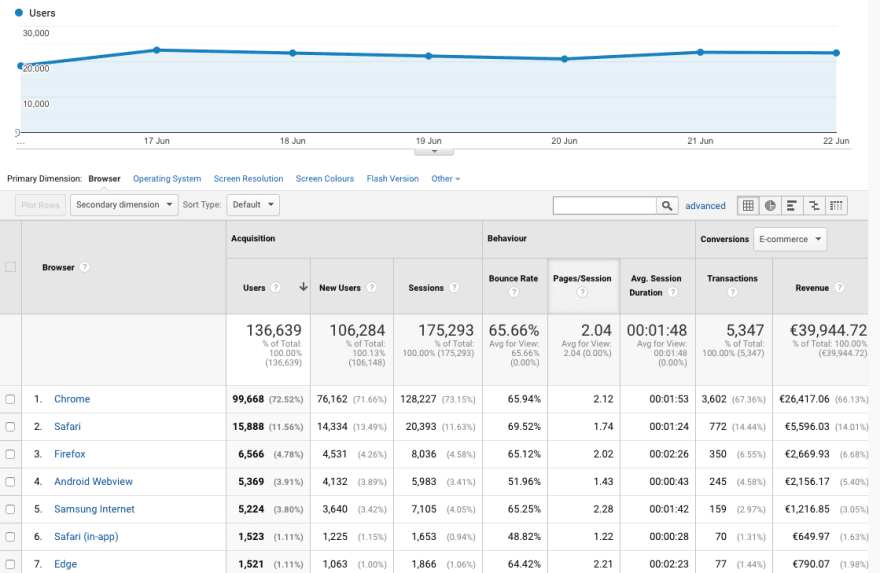This screenshot has width=880, height=573.
Task: Tick the checkbox for Android Webview row
Action: [10, 482]
